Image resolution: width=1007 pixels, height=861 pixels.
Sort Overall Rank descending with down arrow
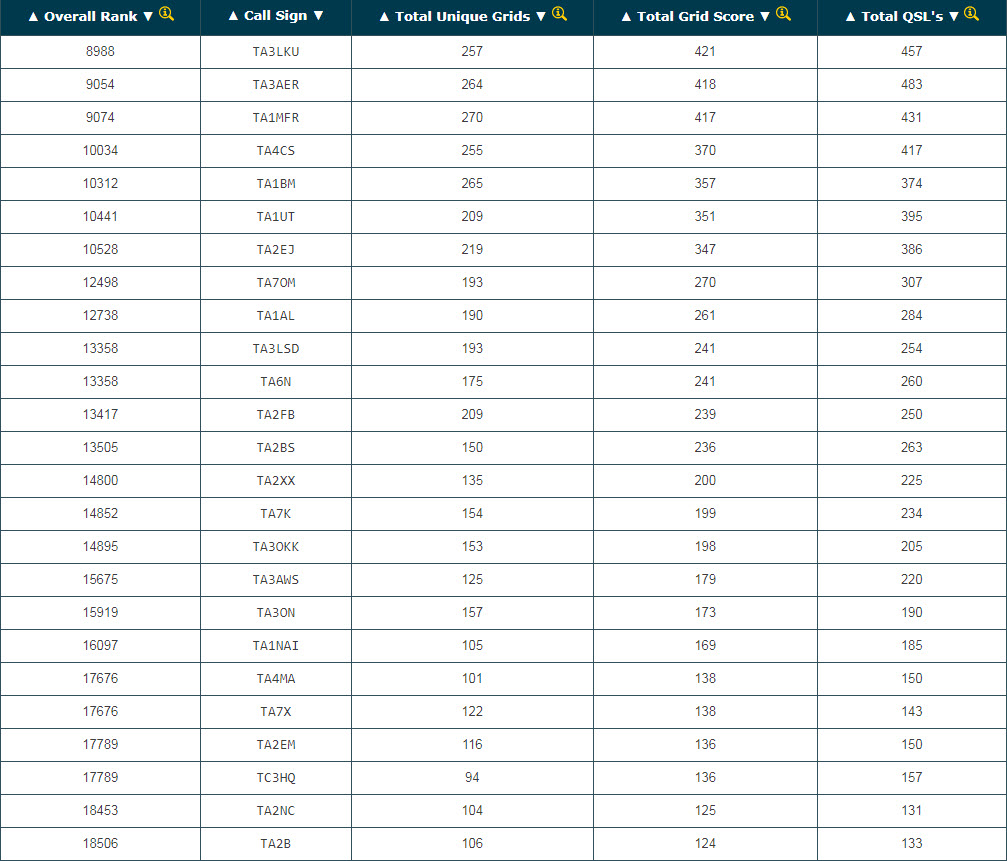(x=148, y=17)
